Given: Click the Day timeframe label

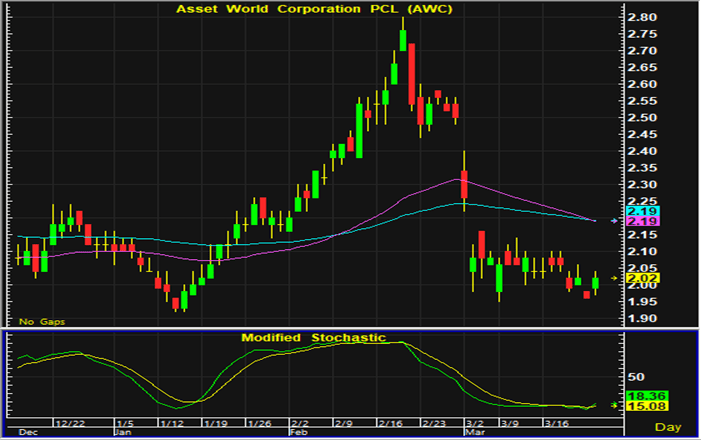Looking at the screenshot, I should click(x=682, y=425).
